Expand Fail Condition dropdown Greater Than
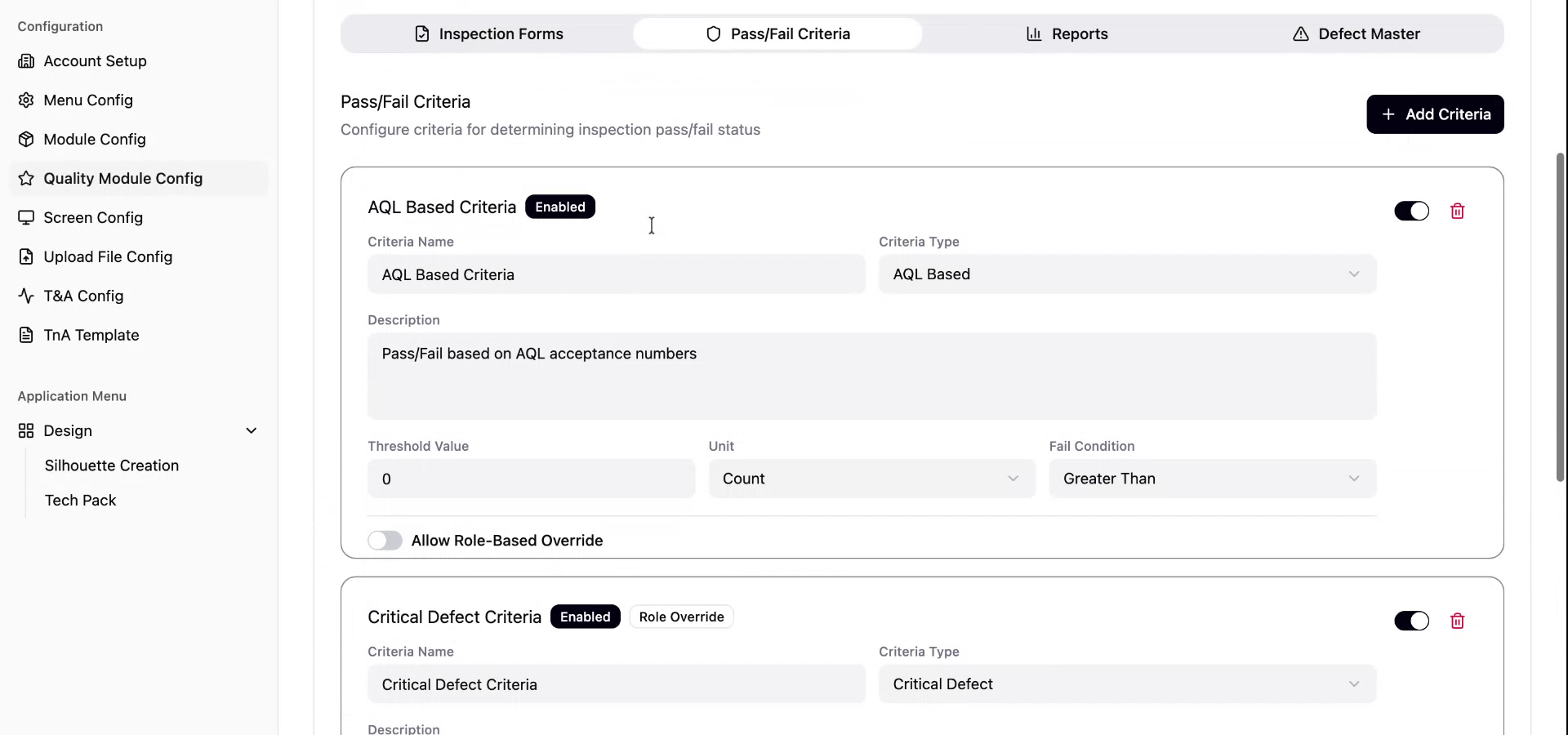 point(1212,479)
